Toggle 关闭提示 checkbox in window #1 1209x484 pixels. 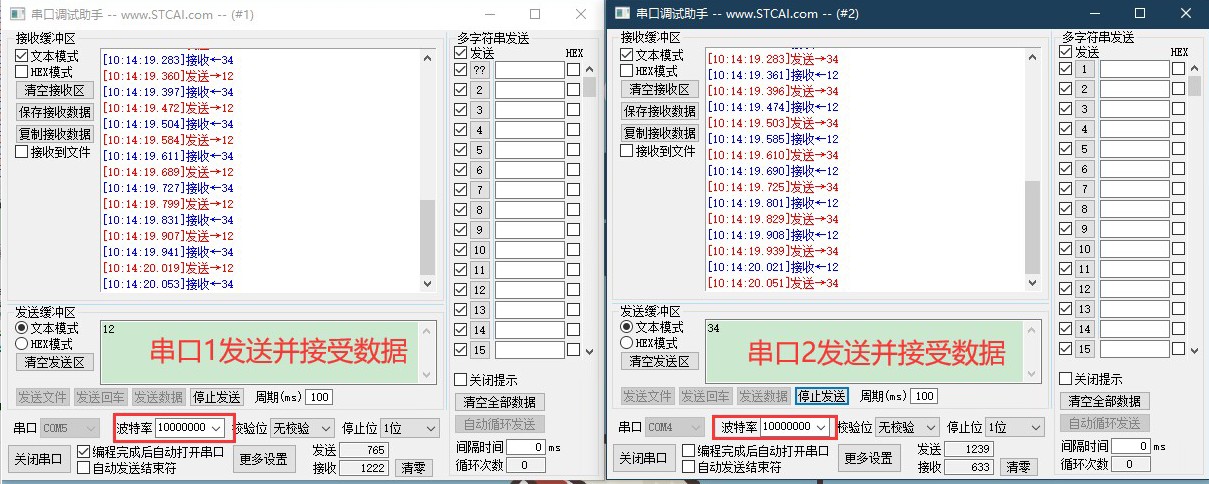(461, 380)
